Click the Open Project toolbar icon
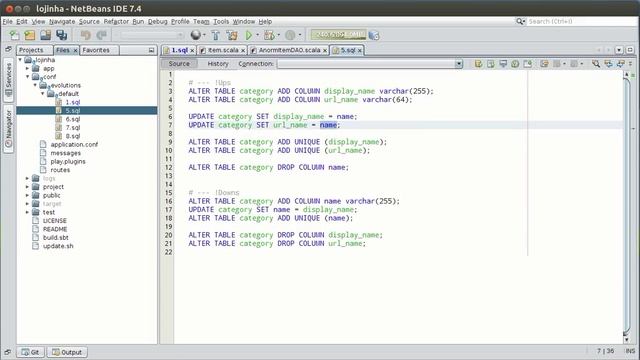 pyautogui.click(x=45, y=35)
